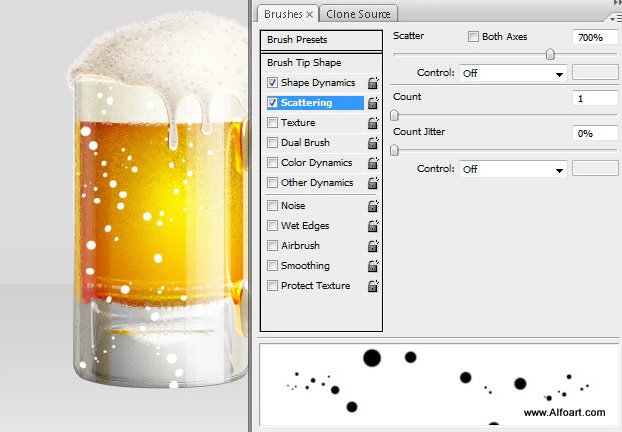
Task: Enable the Dual Brush checkbox
Action: [272, 142]
